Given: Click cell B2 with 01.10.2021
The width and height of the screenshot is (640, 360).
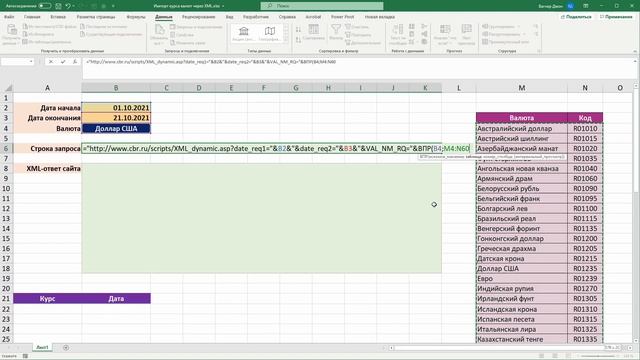Looking at the screenshot, I should (x=116, y=108).
